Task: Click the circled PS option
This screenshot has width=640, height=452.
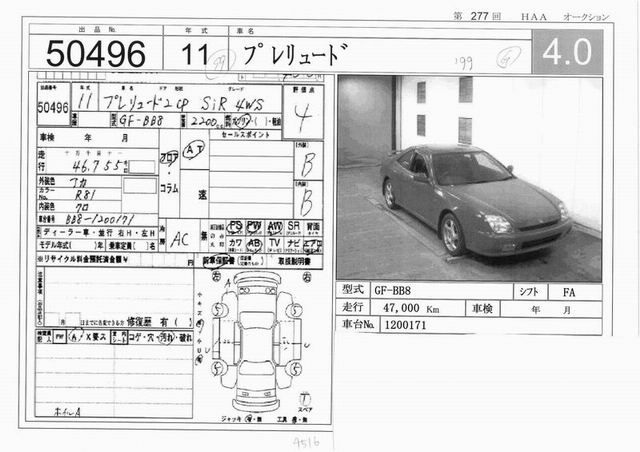Action: [236, 226]
